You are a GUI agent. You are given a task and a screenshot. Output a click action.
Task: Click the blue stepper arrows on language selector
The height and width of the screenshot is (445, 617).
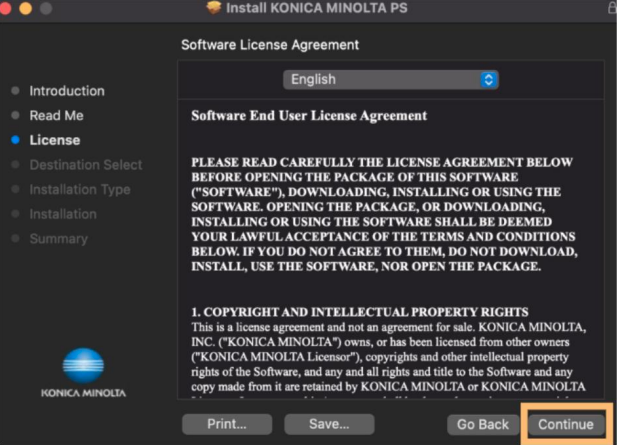[489, 80]
